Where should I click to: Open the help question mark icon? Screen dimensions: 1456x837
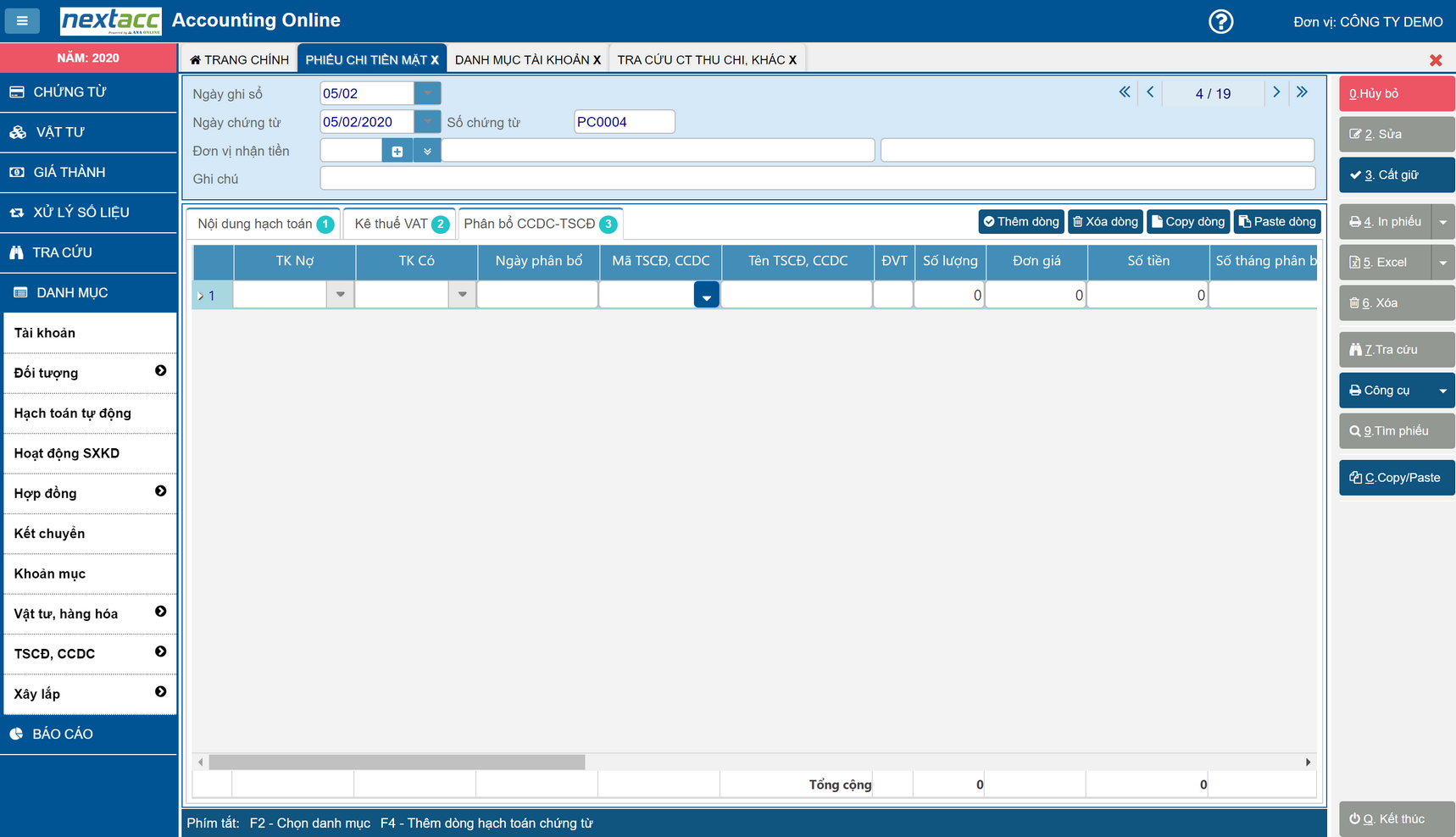click(x=1220, y=21)
